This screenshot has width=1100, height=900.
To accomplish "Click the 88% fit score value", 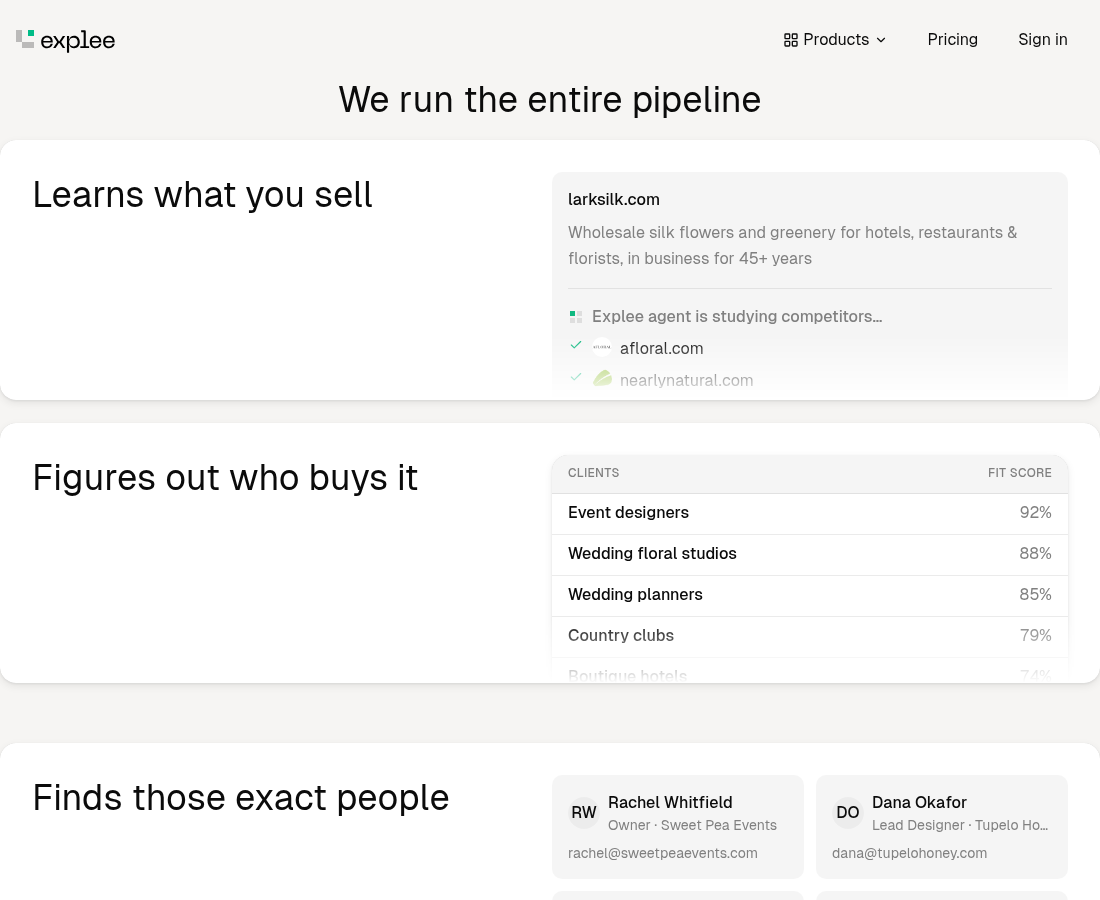I will (x=1035, y=553).
